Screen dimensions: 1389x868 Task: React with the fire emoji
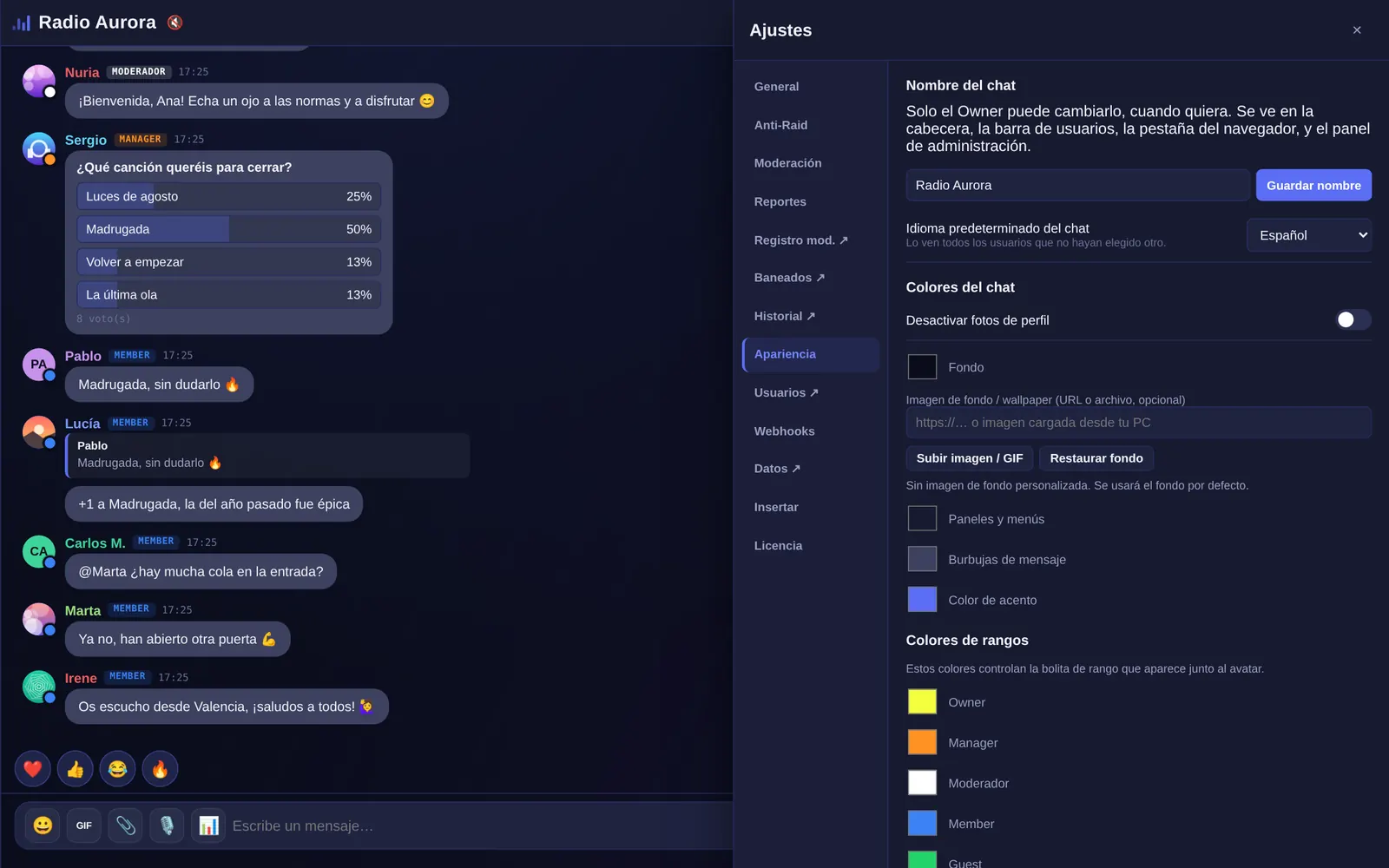coord(160,769)
